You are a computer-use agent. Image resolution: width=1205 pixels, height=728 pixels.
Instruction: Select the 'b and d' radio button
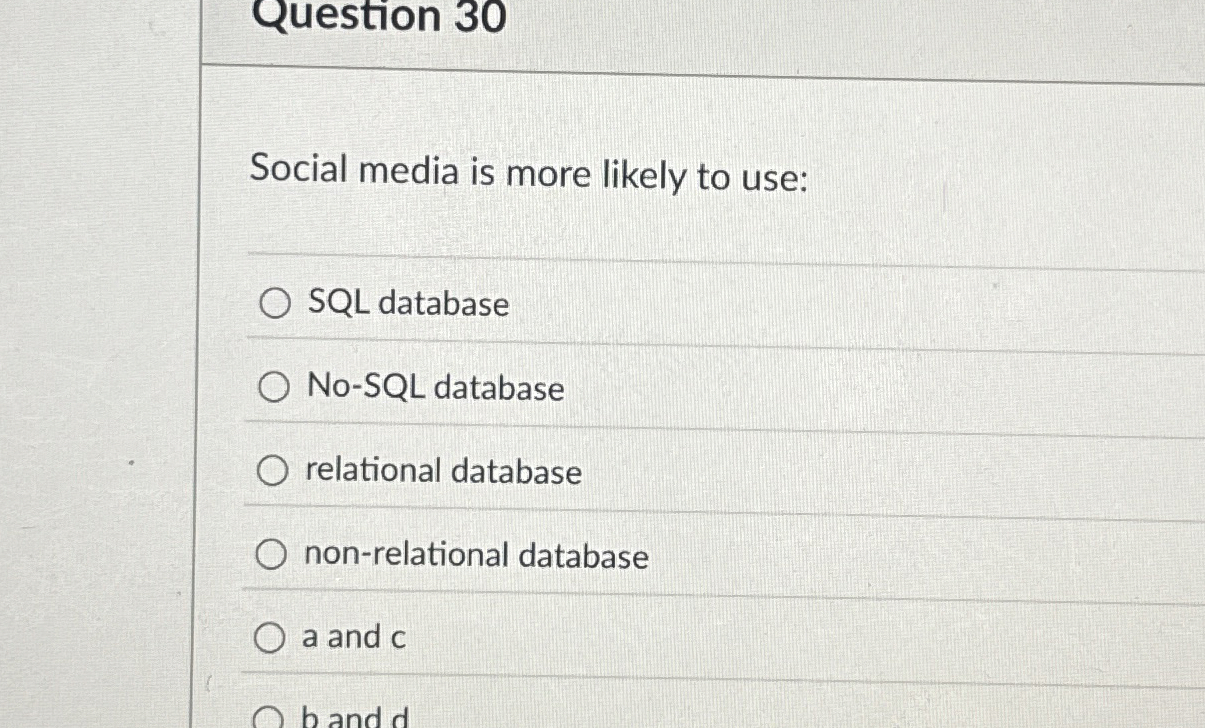[x=266, y=716]
